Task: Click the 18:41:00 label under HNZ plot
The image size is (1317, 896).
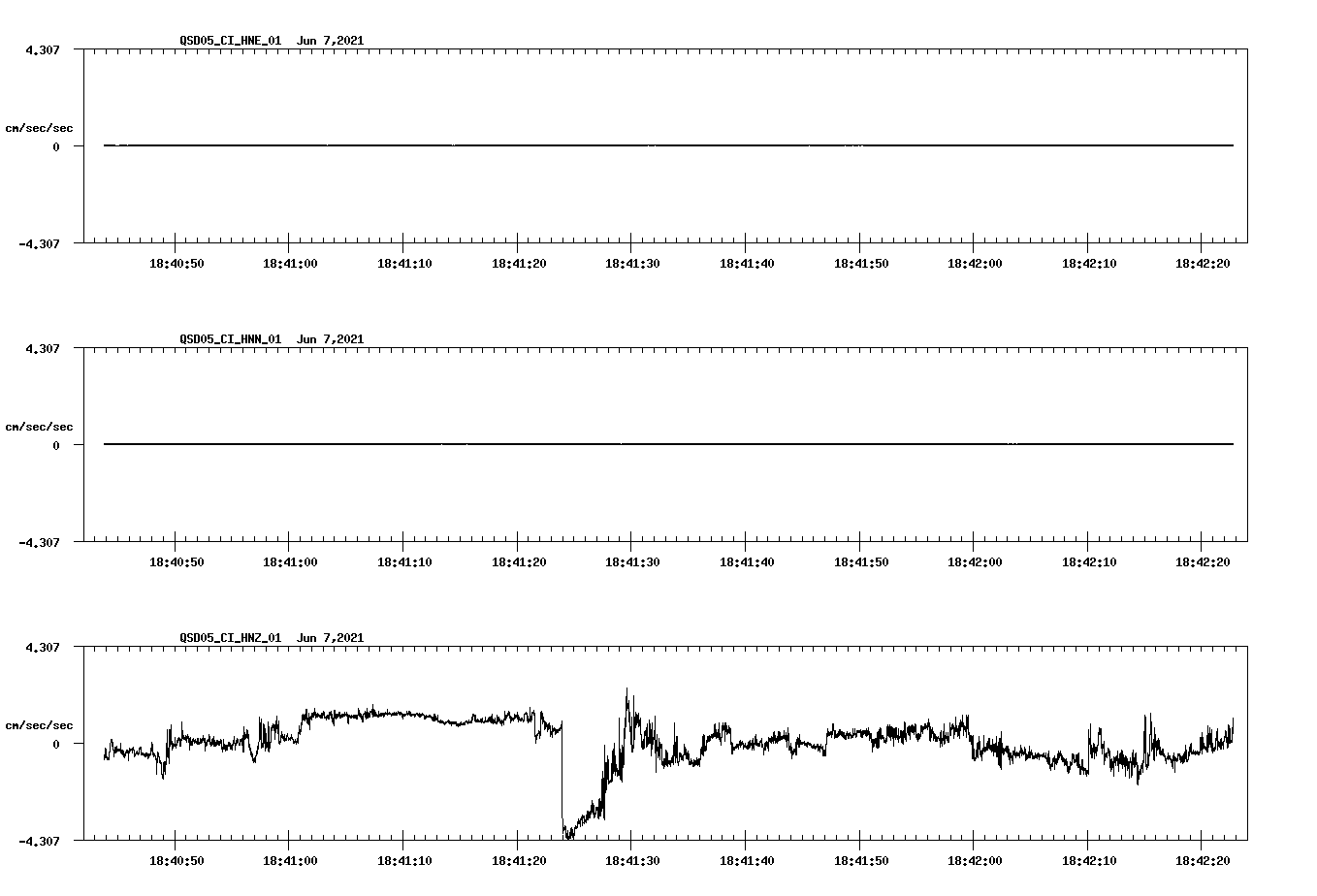Action: coord(291,861)
